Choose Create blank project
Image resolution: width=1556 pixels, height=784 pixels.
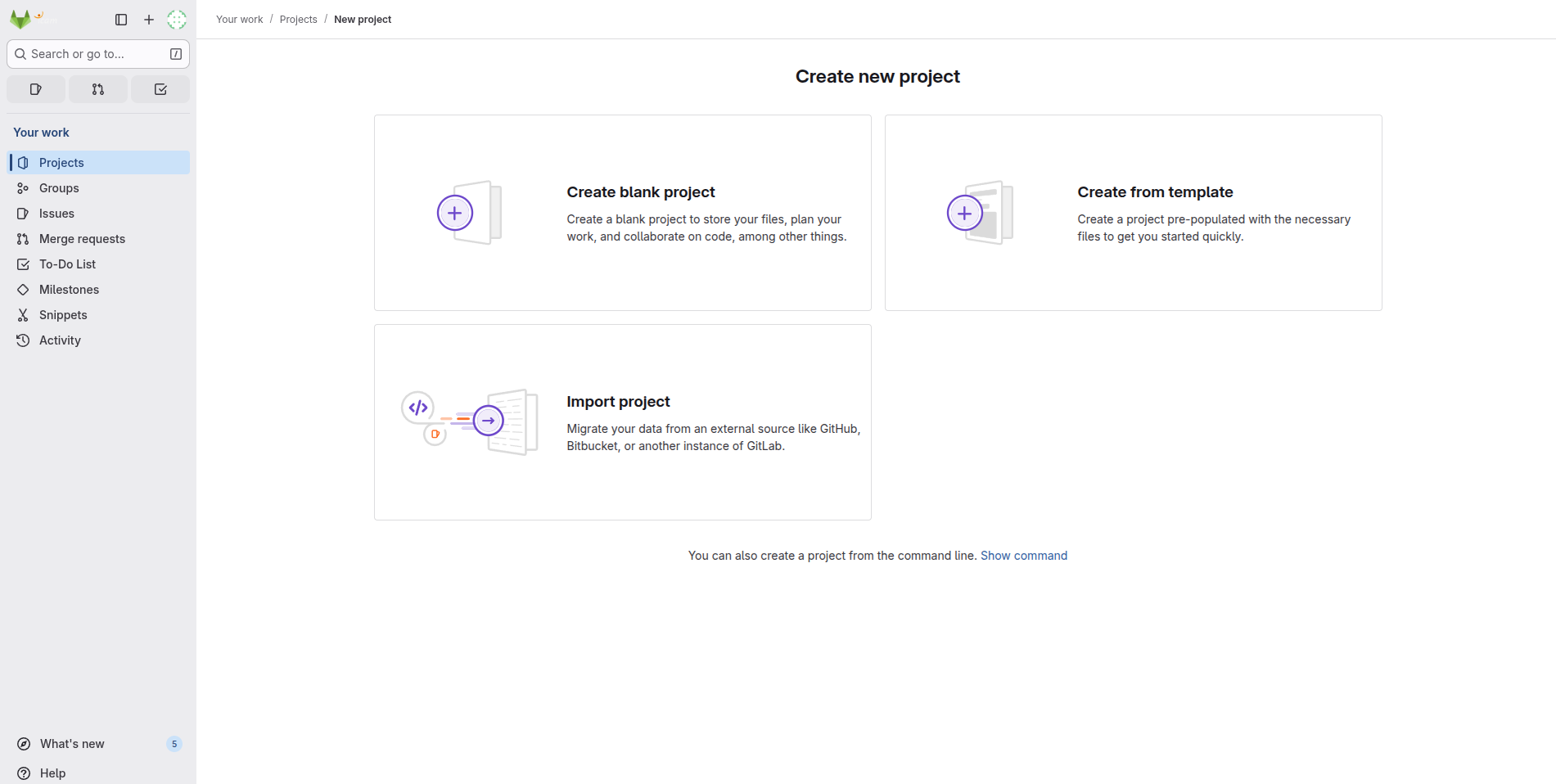pos(622,213)
